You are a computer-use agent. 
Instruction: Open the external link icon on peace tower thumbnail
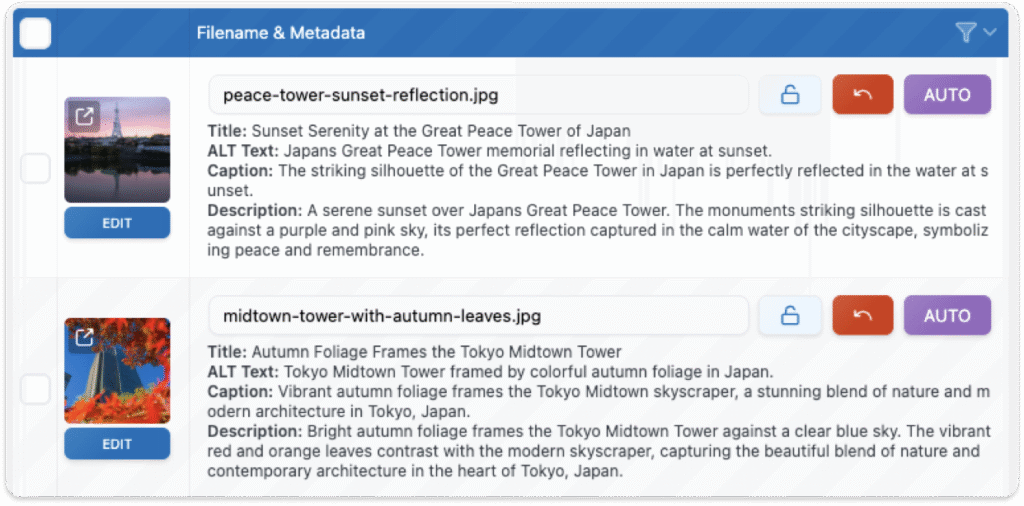click(x=85, y=117)
